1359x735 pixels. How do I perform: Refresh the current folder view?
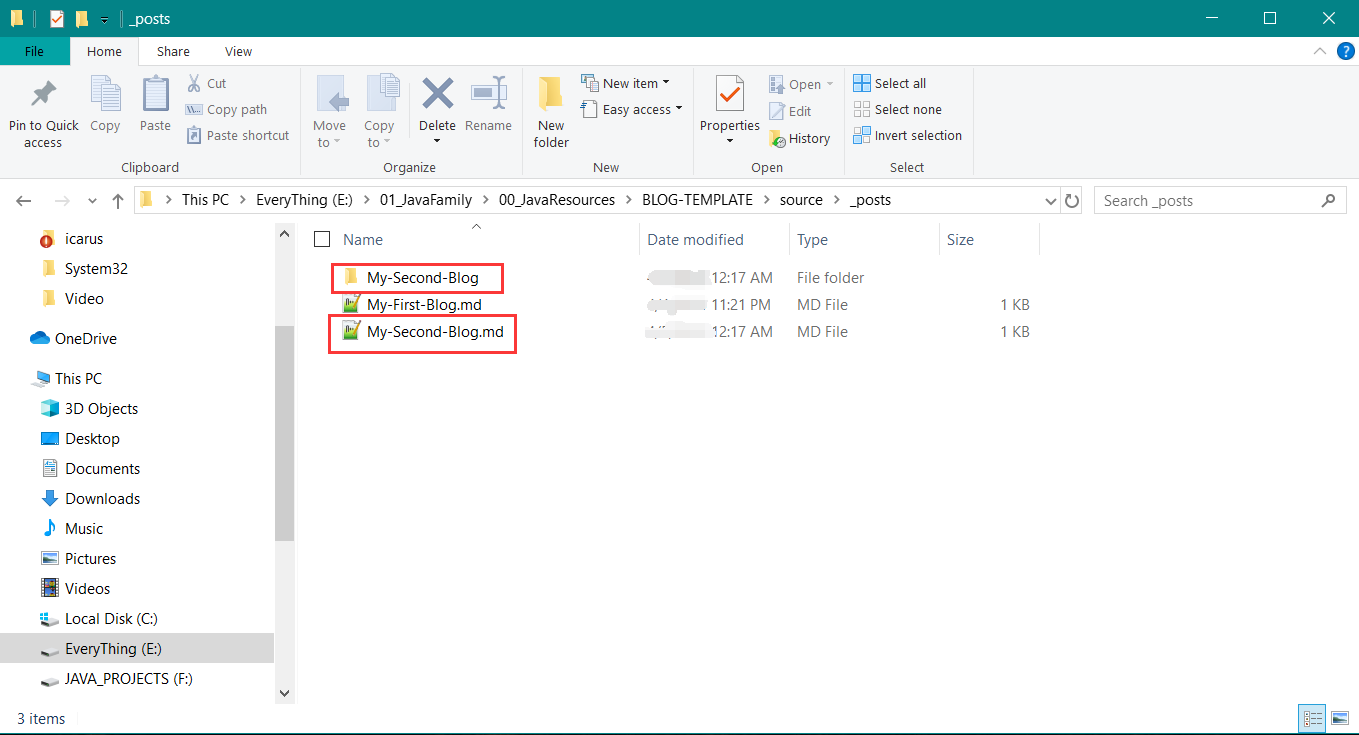1072,200
